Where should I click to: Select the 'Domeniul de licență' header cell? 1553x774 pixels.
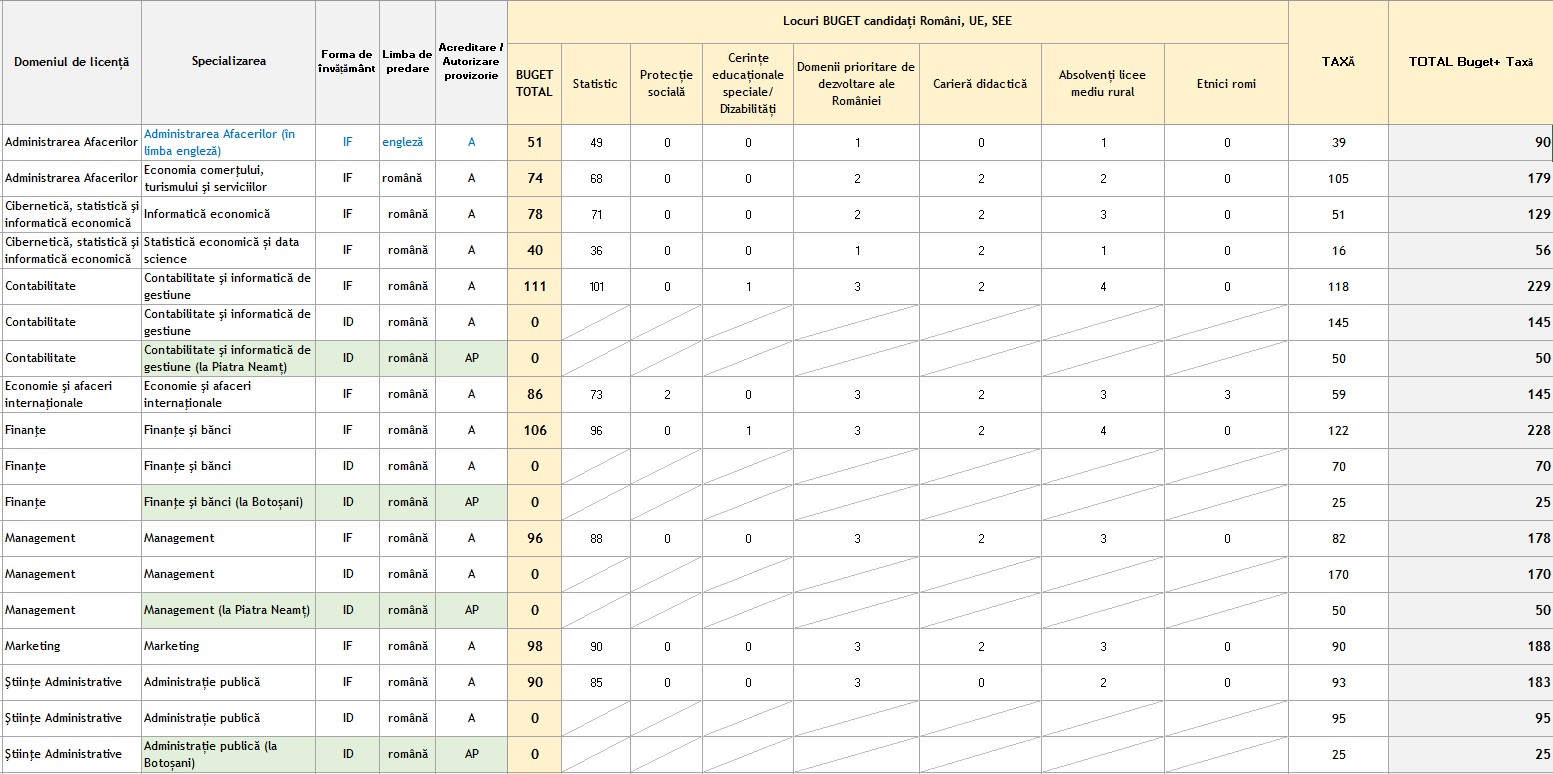[x=71, y=62]
